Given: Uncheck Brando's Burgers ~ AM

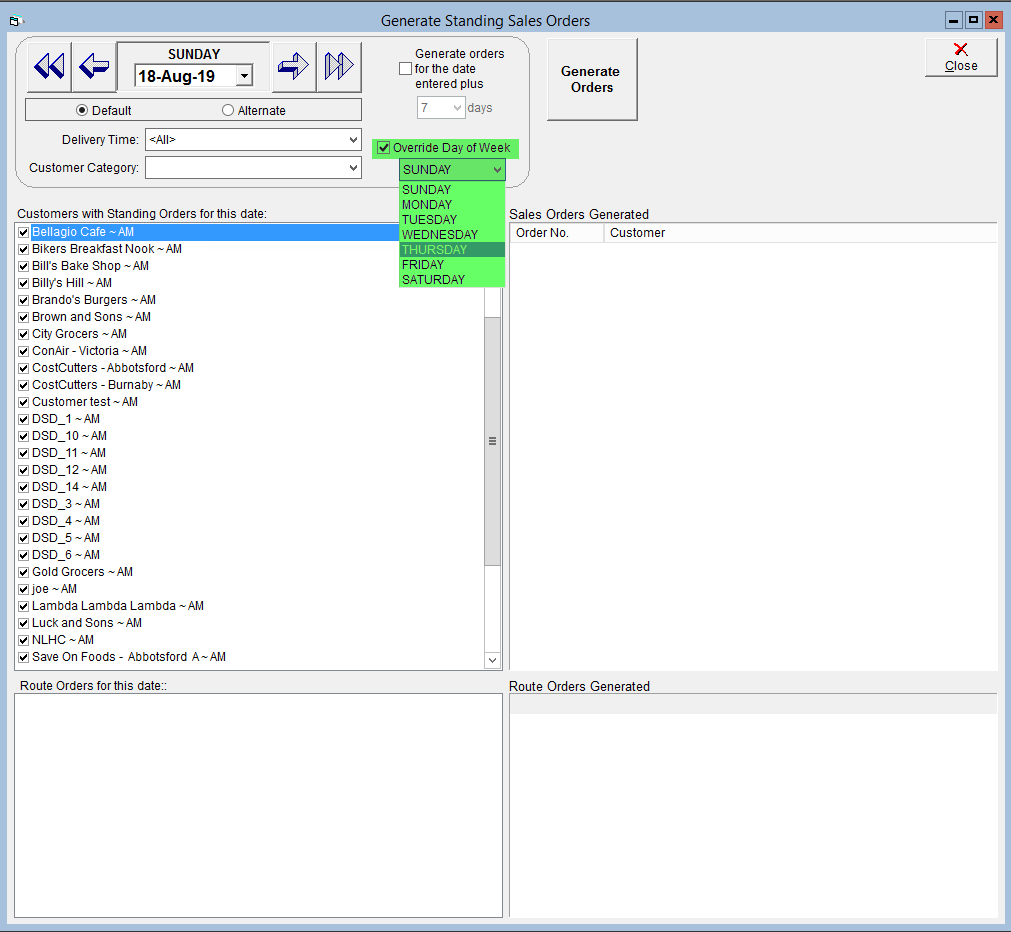Looking at the screenshot, I should pos(24,300).
